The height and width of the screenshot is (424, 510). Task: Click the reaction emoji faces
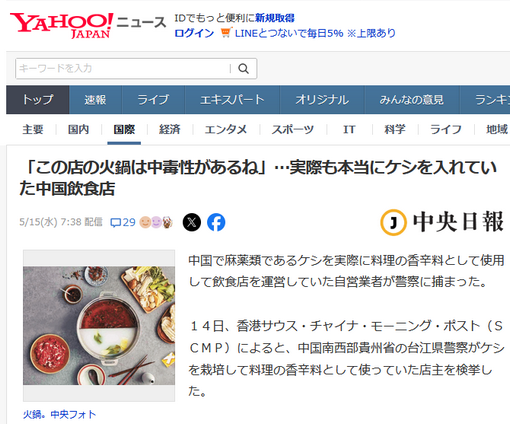coord(156,222)
